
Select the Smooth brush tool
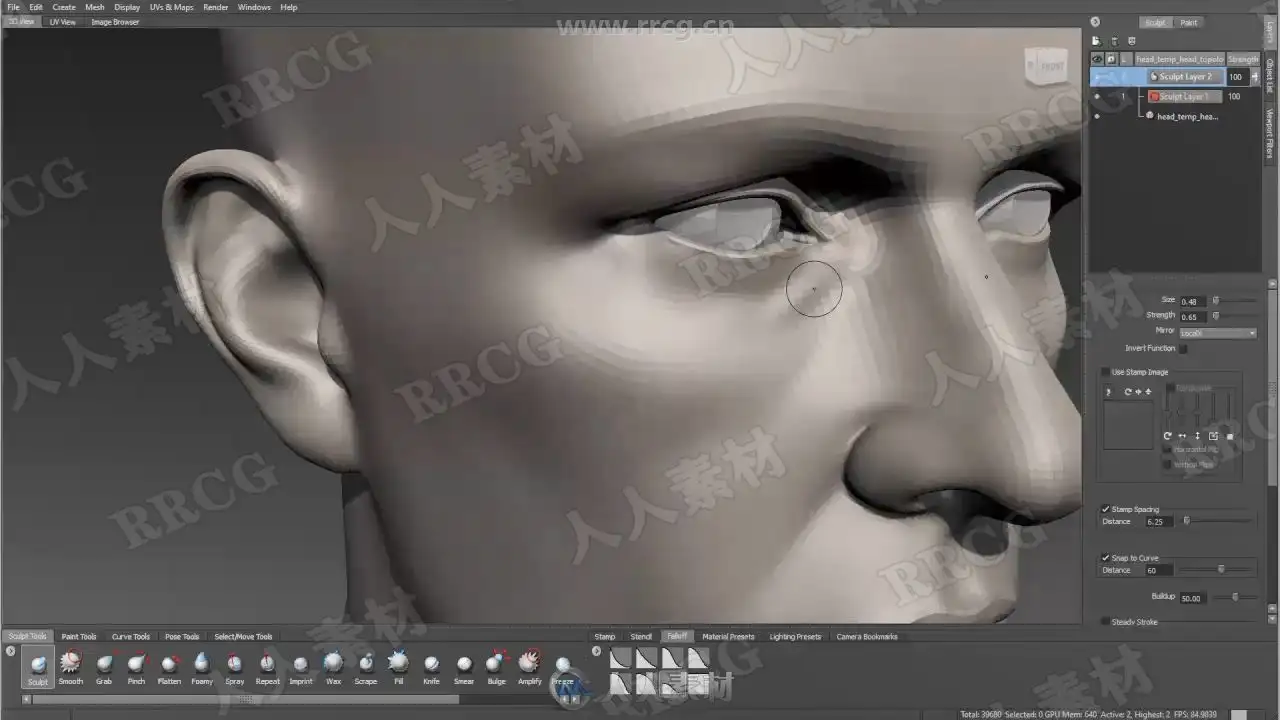pyautogui.click(x=70, y=667)
